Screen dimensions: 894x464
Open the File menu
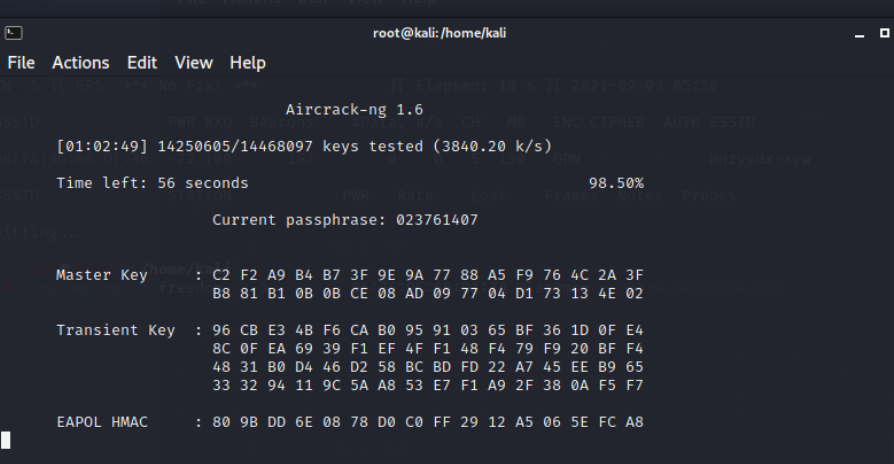pyautogui.click(x=21, y=63)
